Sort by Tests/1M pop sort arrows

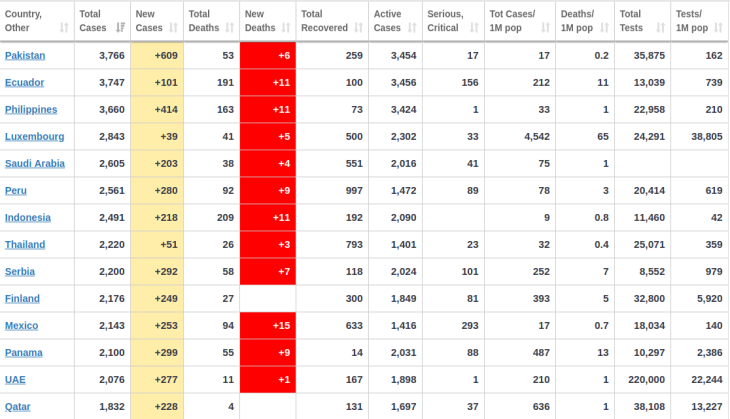pos(719,28)
